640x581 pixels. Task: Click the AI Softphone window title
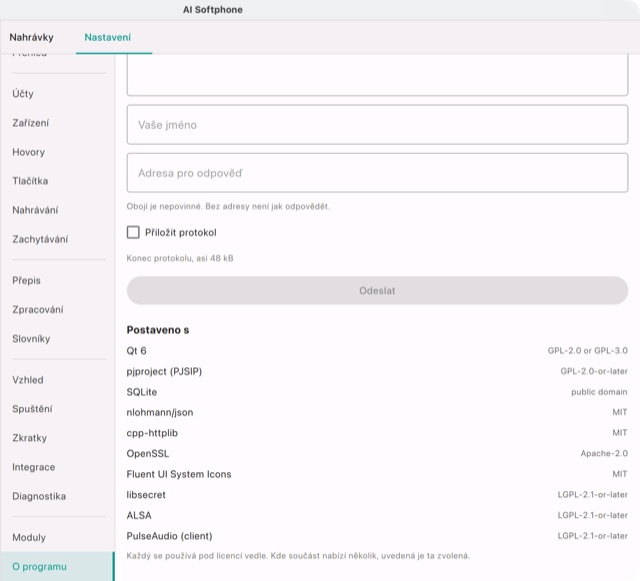coord(213,10)
